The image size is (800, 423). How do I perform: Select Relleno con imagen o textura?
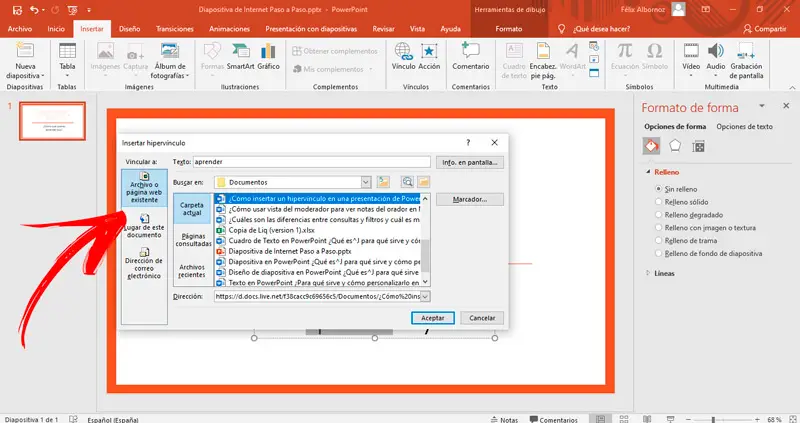(x=658, y=228)
